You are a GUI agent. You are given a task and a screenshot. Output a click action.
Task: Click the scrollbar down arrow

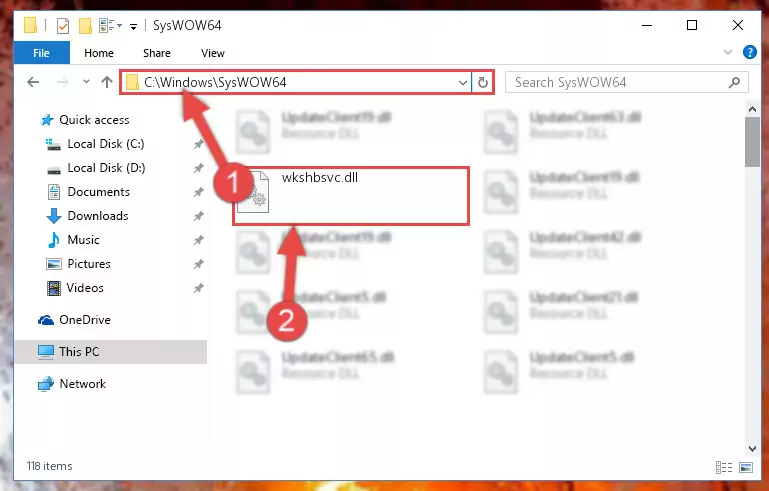[x=752, y=448]
